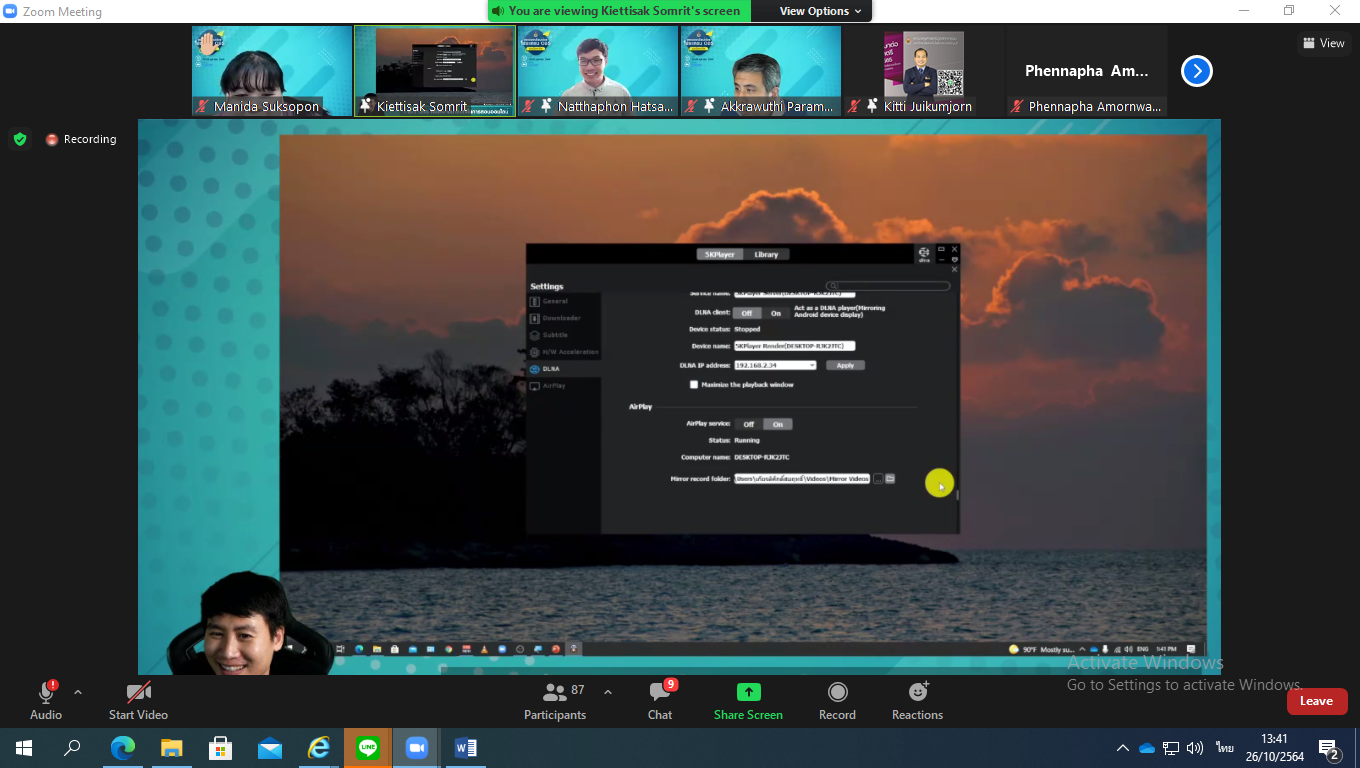Expand audio options caret beside Audio

[78, 692]
